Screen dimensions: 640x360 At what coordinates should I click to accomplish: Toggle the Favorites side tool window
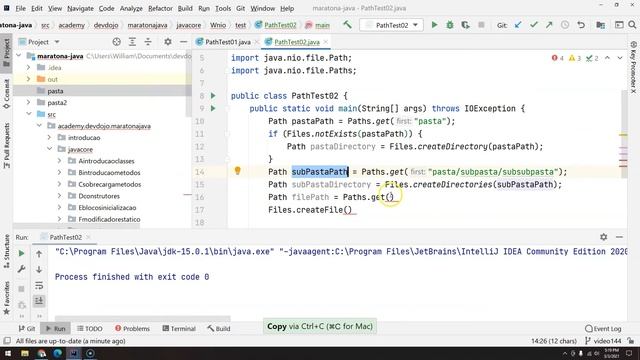click(x=7, y=298)
